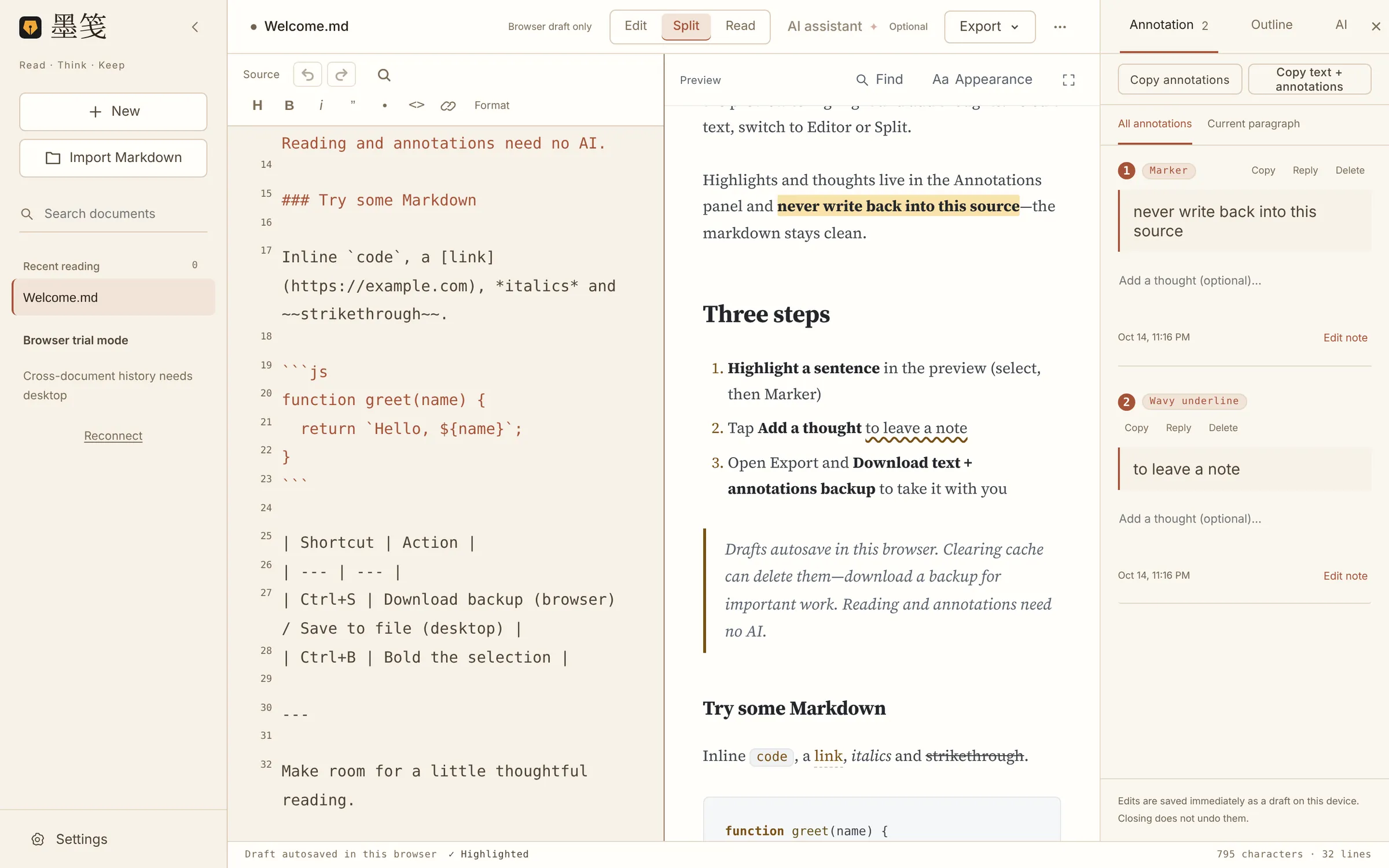Open the Annotation tab
This screenshot has height=868, width=1389.
click(1168, 25)
